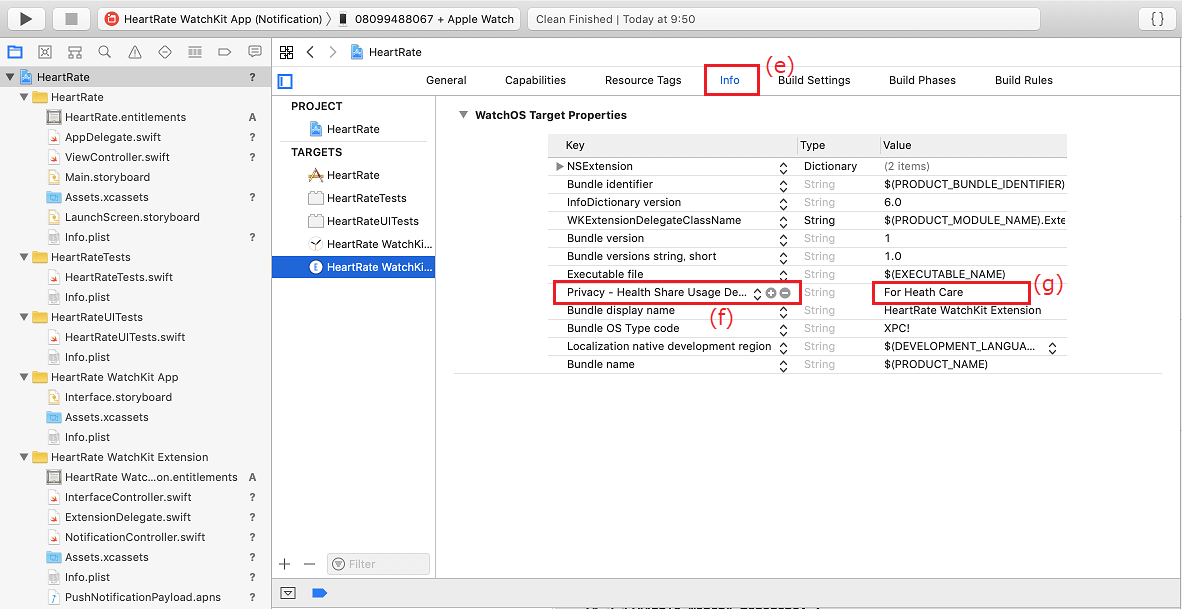Click the Run (play) button
The width and height of the screenshot is (1182, 609).
pyautogui.click(x=27, y=19)
